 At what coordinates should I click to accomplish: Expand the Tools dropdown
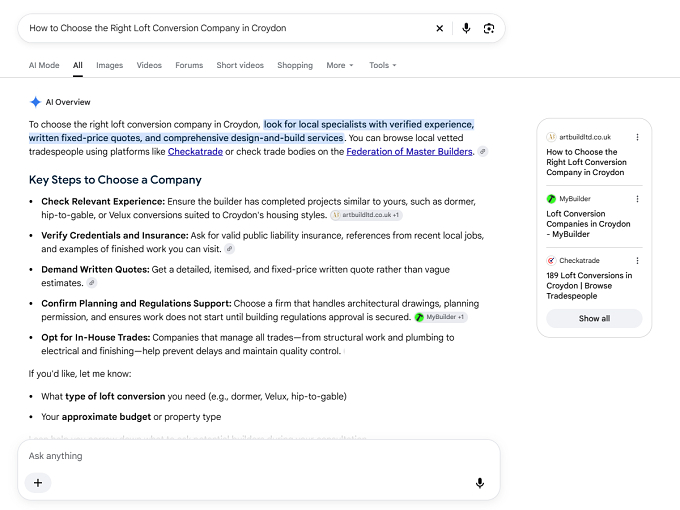pyautogui.click(x=382, y=65)
